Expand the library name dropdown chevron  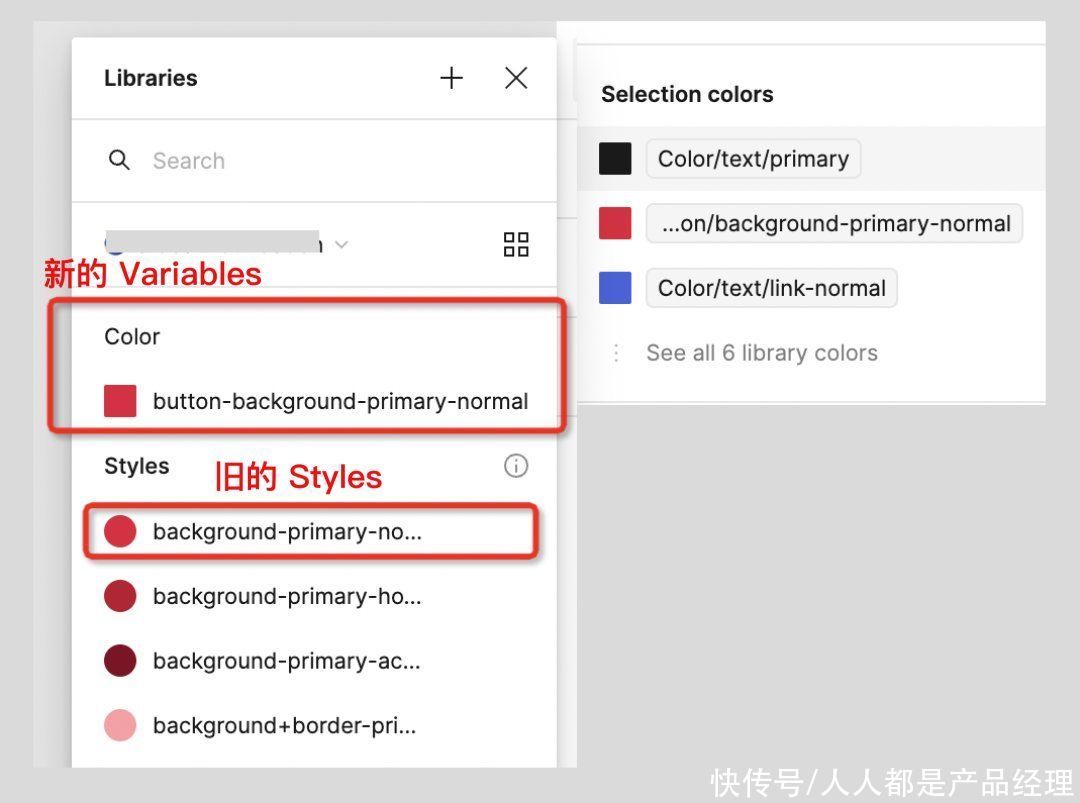(x=342, y=244)
